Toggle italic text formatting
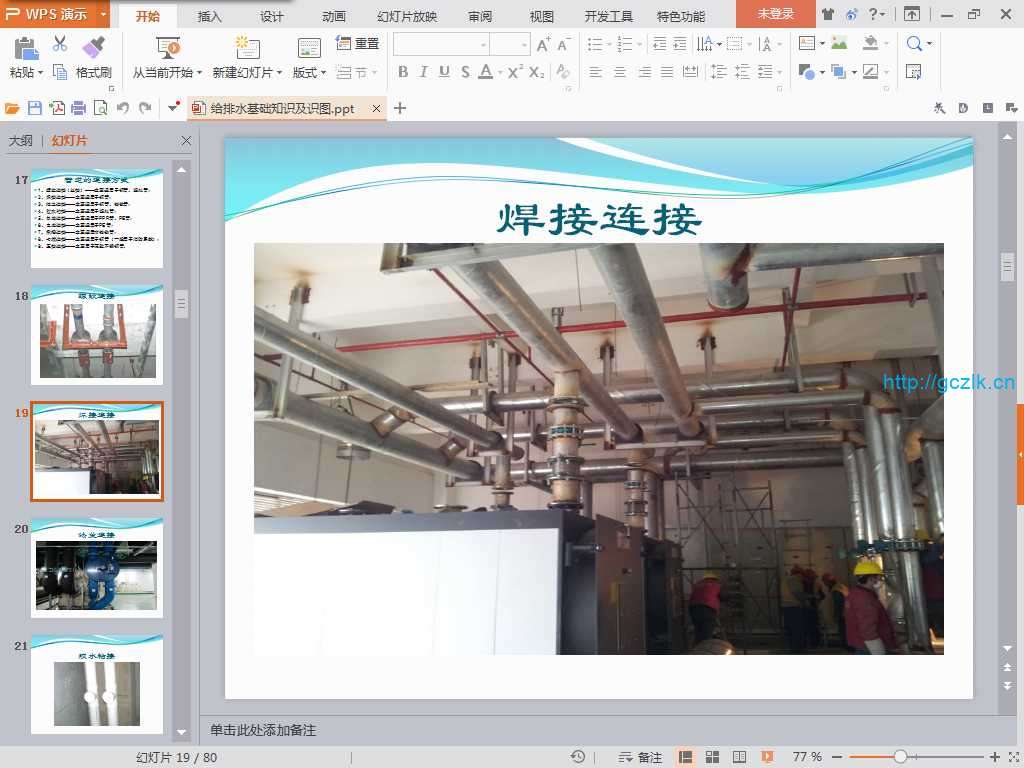 423,72
